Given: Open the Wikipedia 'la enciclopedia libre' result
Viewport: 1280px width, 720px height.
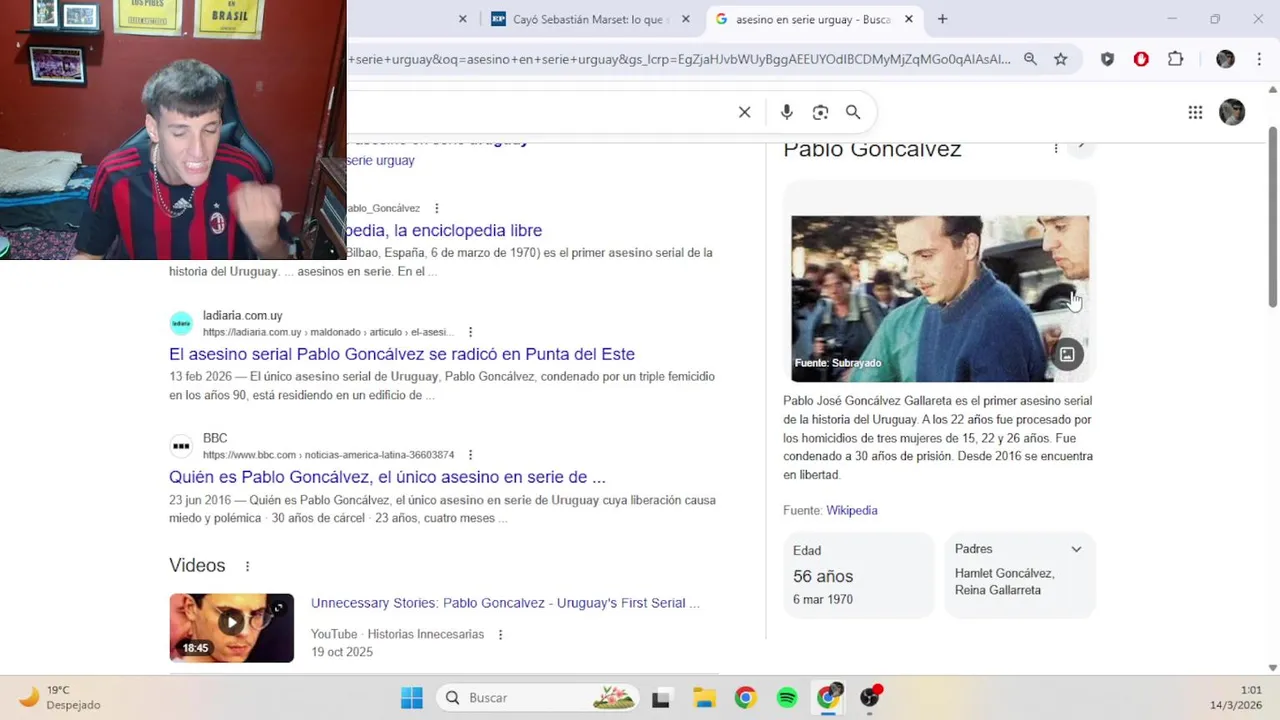Looking at the screenshot, I should pyautogui.click(x=444, y=230).
